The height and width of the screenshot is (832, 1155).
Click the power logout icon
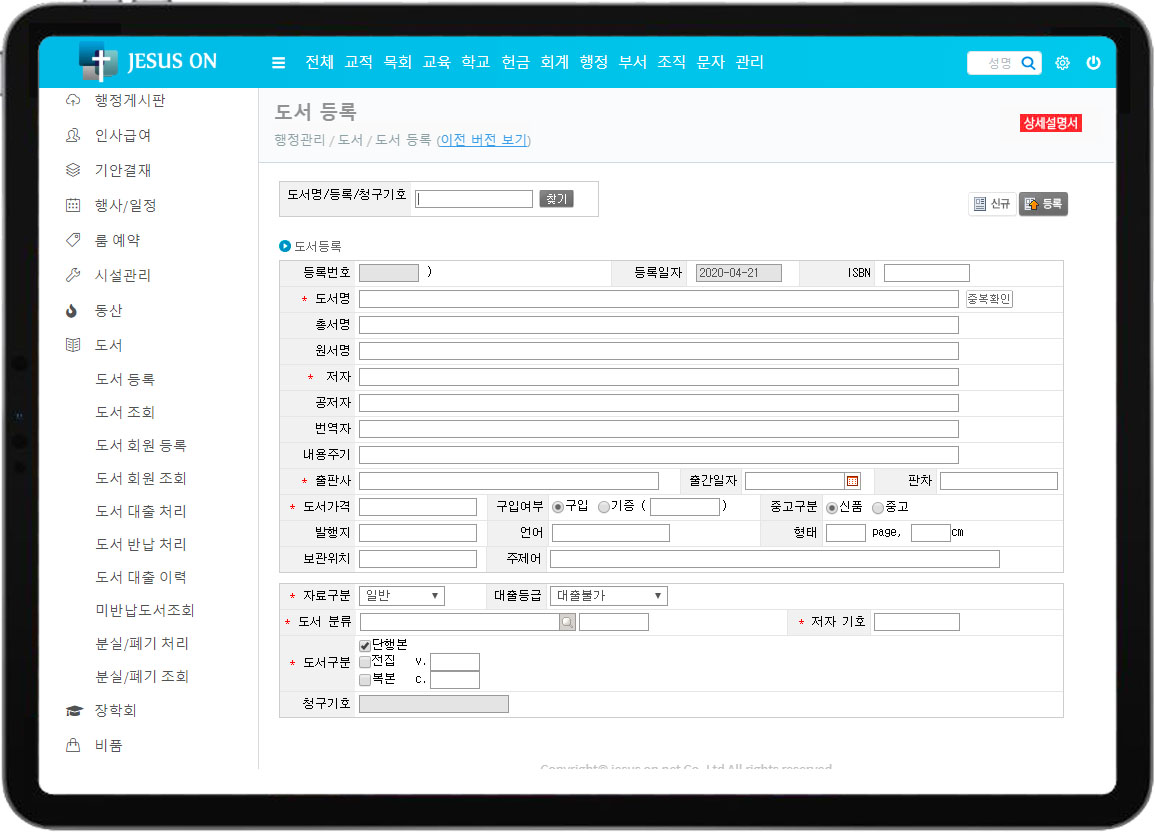point(1093,63)
